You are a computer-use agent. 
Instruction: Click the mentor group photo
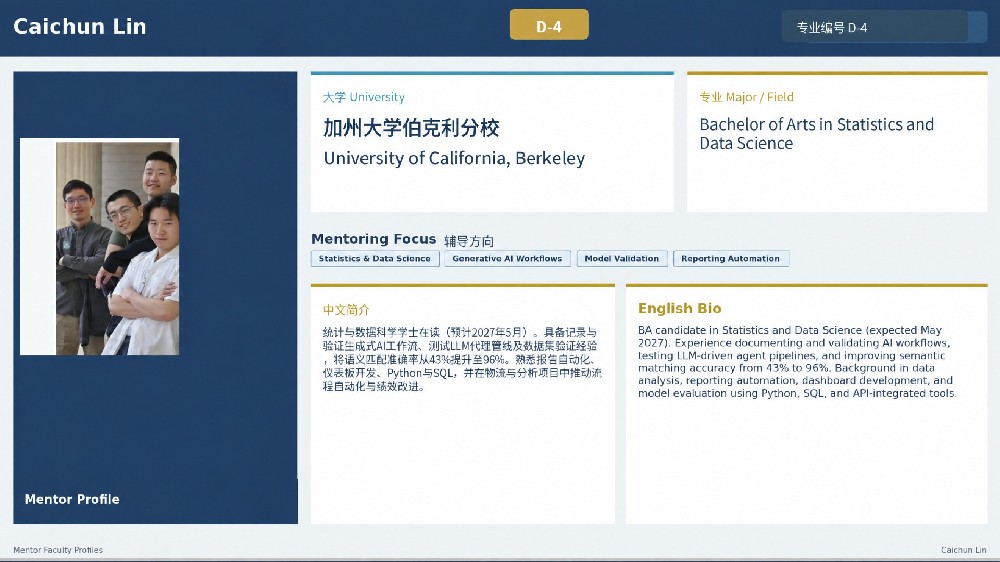click(x=99, y=246)
